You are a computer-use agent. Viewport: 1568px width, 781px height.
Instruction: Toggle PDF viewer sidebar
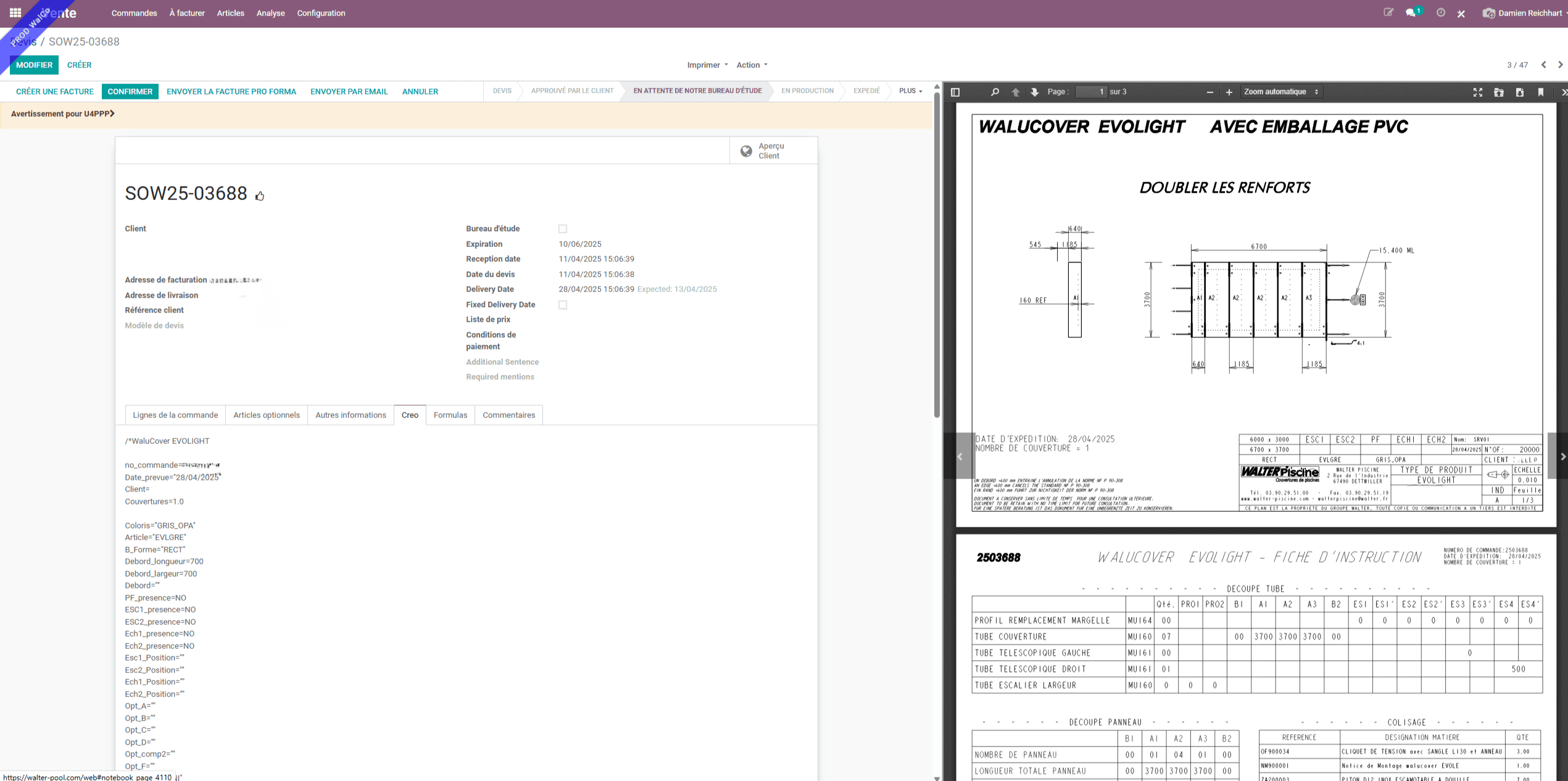tap(955, 92)
